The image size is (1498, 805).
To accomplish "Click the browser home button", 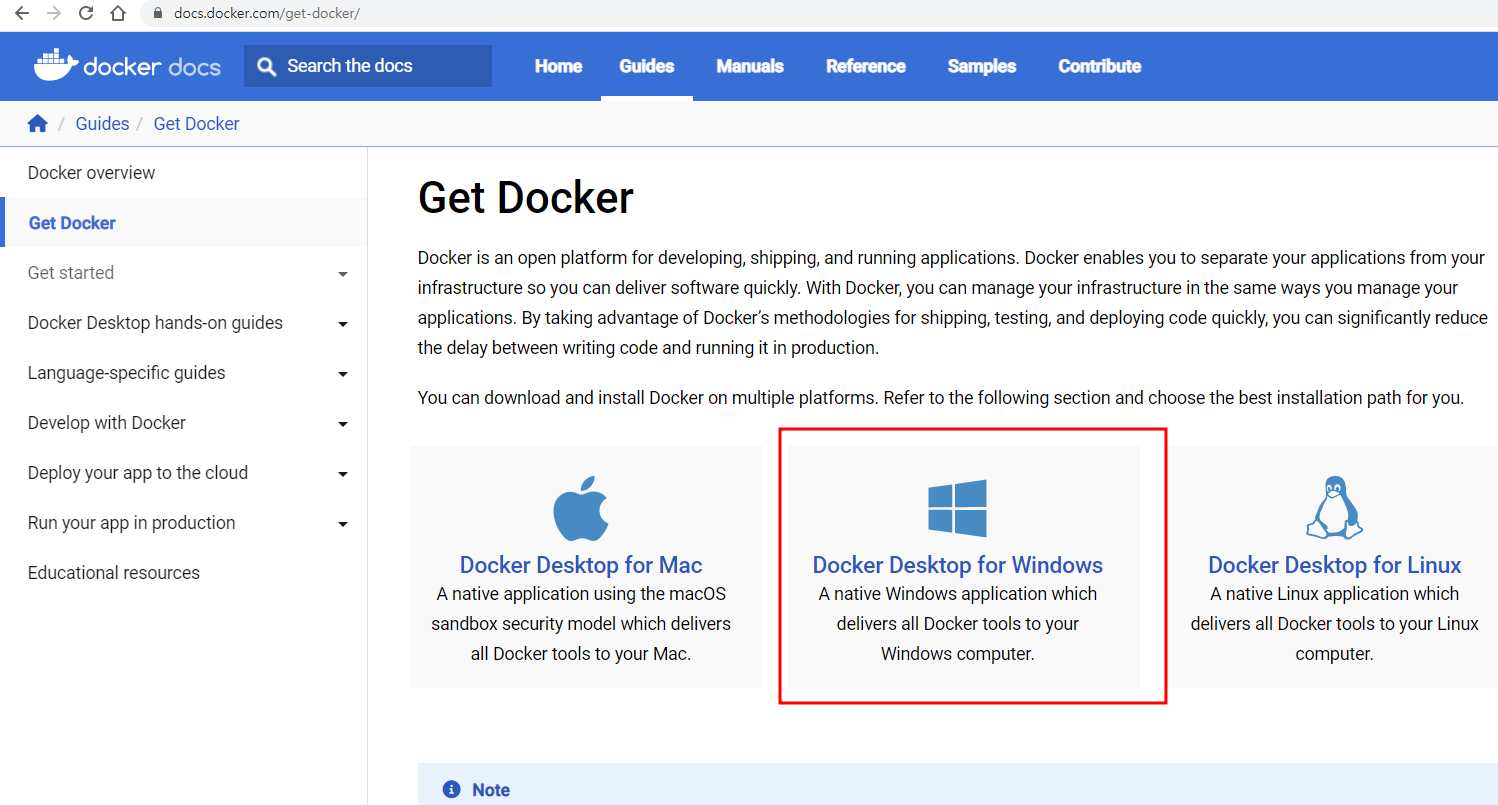I will [x=118, y=13].
